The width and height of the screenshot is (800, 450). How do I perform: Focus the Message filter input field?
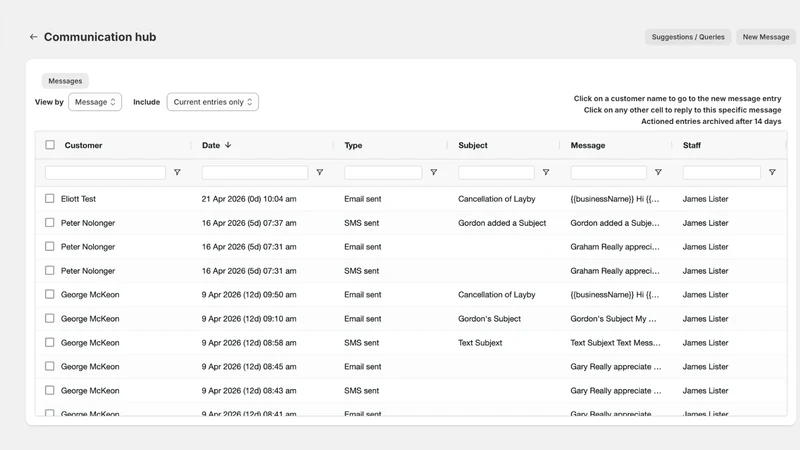(609, 172)
